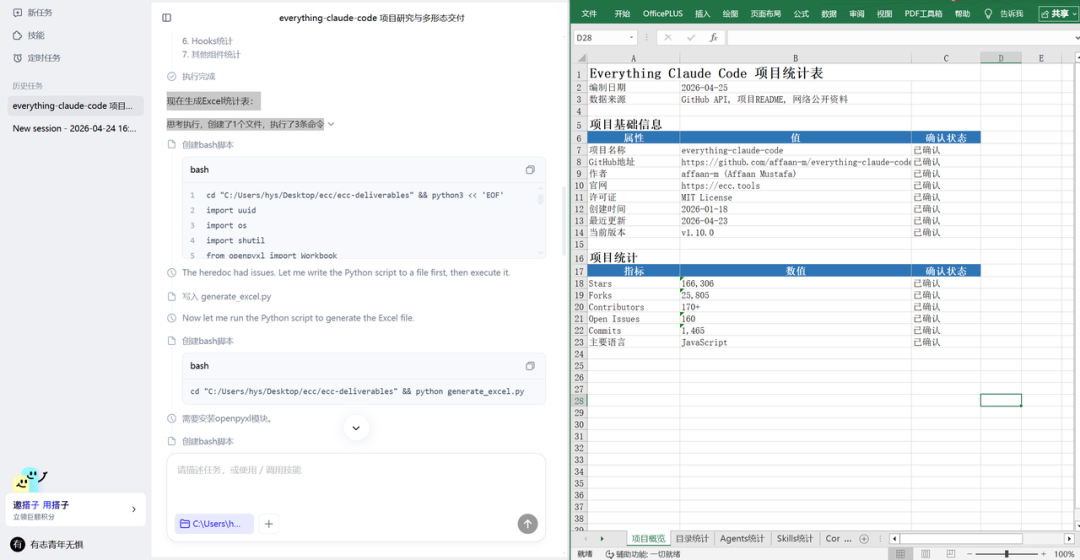Select column D header
The width and height of the screenshot is (1080, 560).
(x=1001, y=59)
